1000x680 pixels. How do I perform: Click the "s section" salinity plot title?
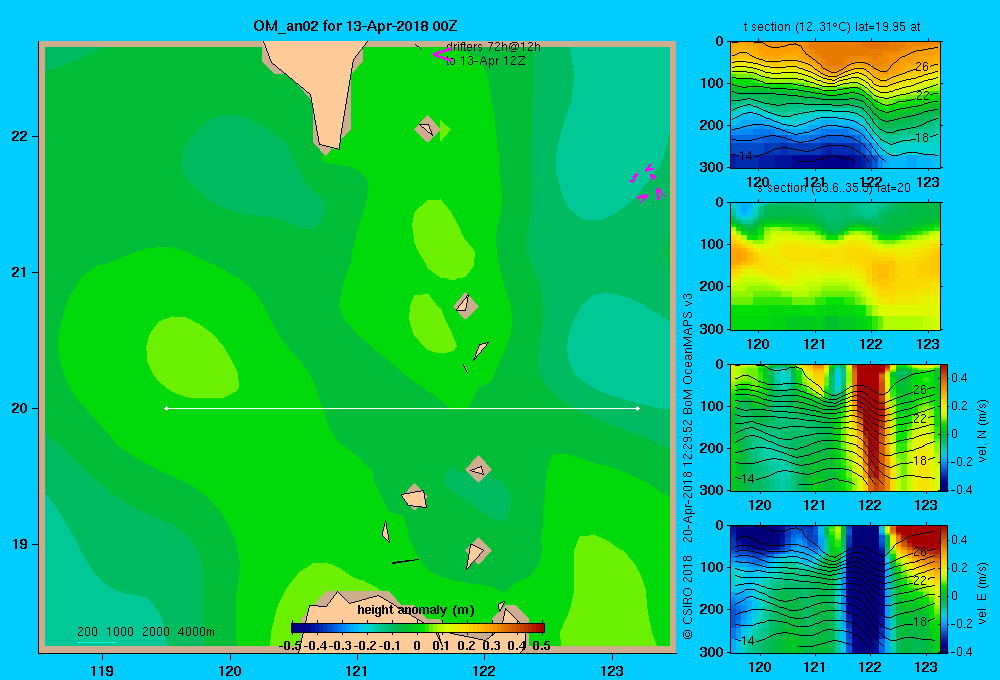tap(834, 188)
